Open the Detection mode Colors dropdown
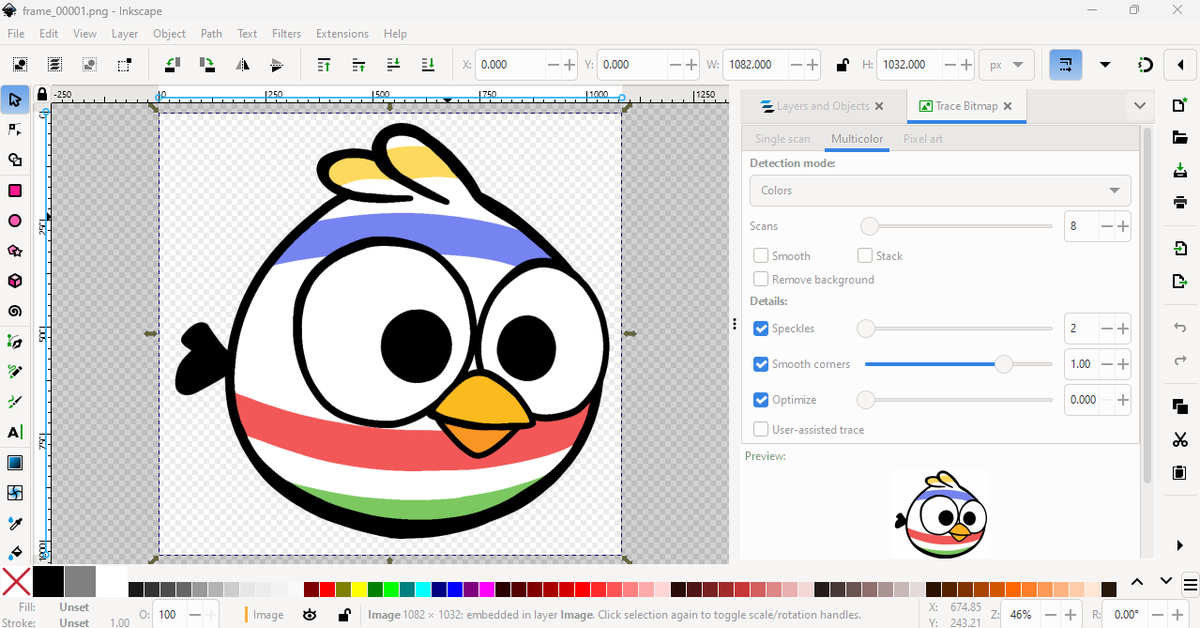1200x628 pixels. click(940, 190)
